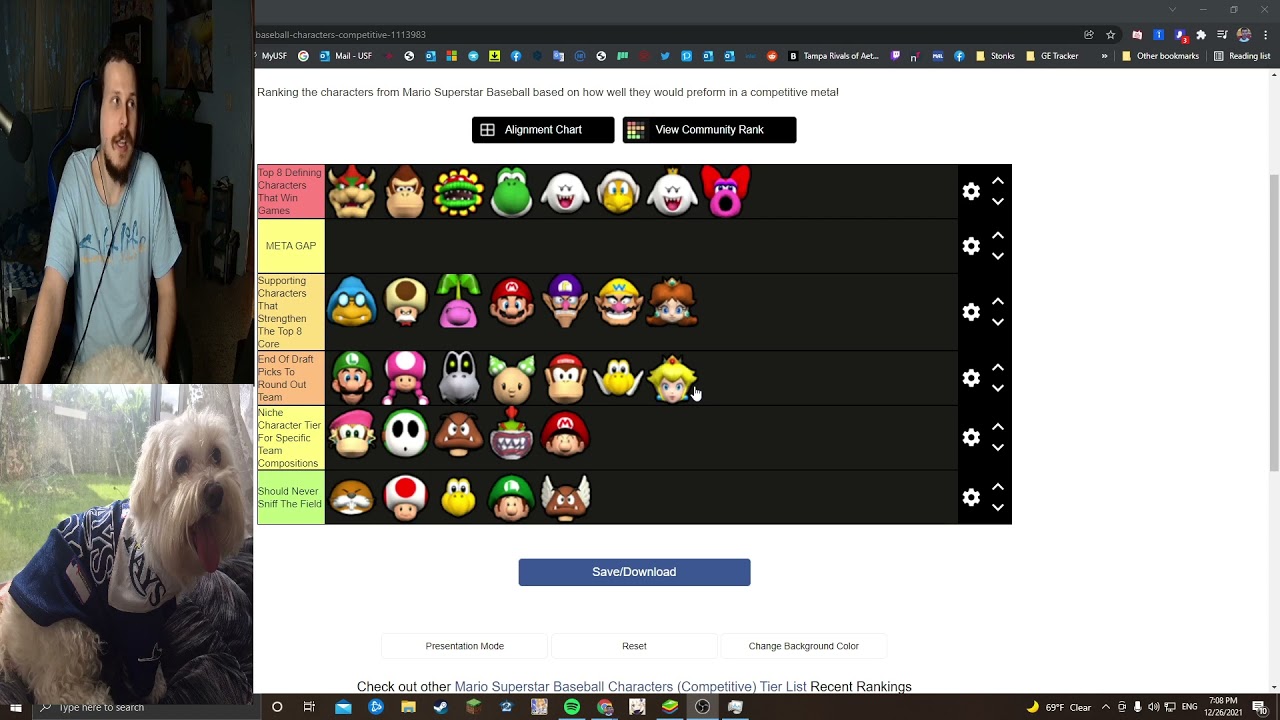Move Should Never Sniff row up

coord(998,487)
